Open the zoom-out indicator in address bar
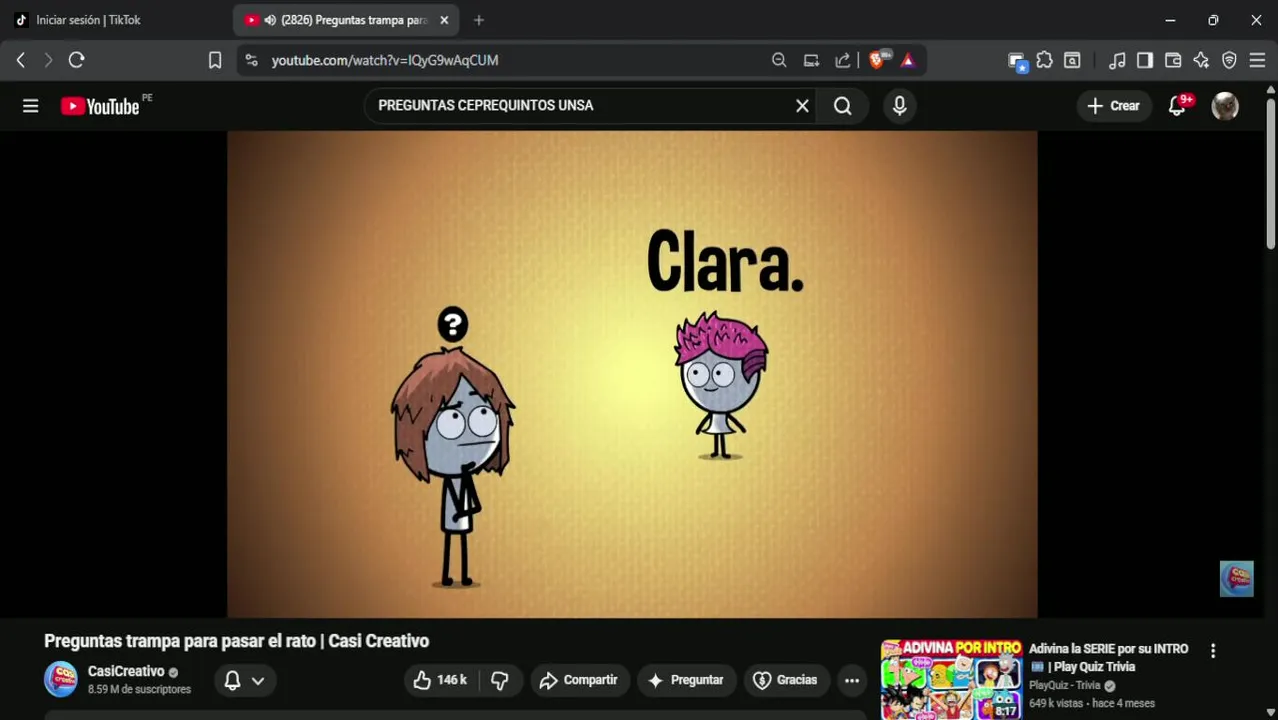Viewport: 1278px width, 720px height. [x=779, y=60]
